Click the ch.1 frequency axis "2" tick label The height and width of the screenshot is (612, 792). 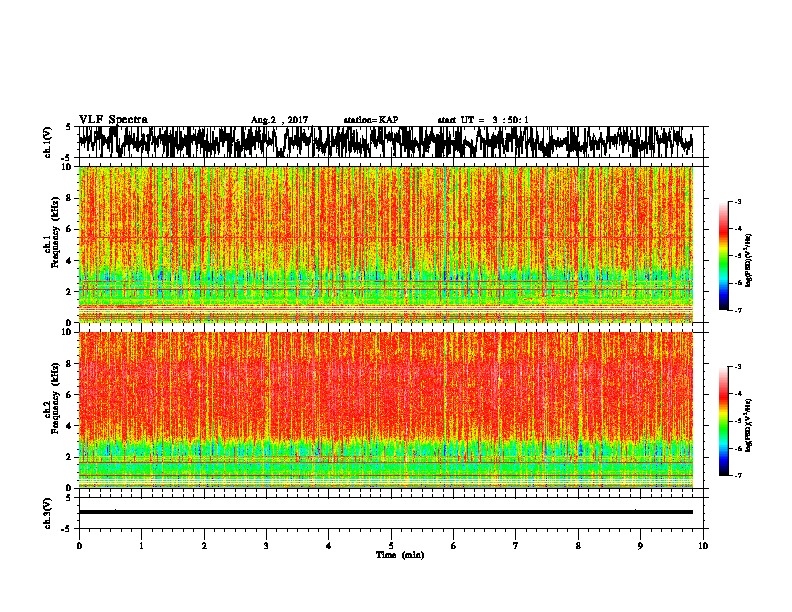70,291
